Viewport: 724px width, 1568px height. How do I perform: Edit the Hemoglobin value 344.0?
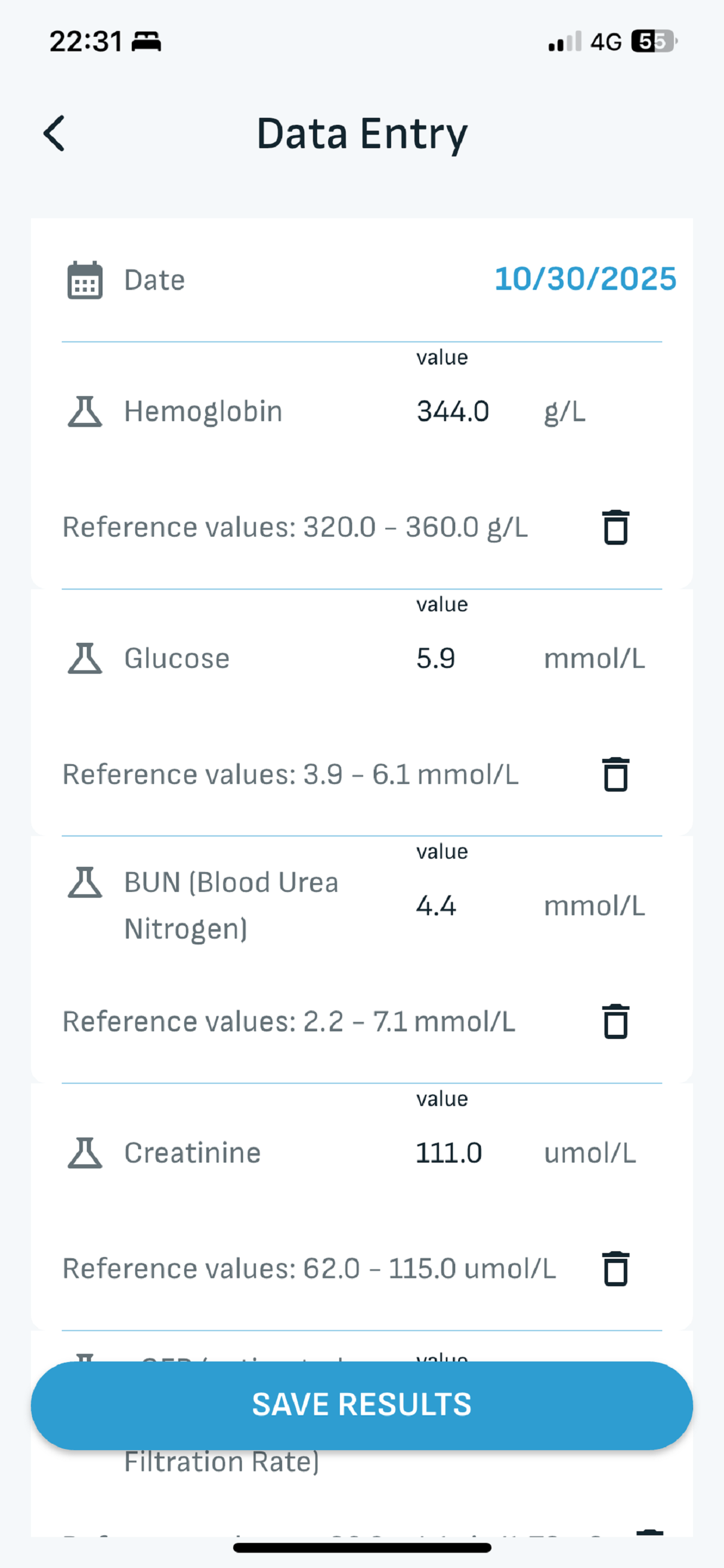pyautogui.click(x=453, y=411)
